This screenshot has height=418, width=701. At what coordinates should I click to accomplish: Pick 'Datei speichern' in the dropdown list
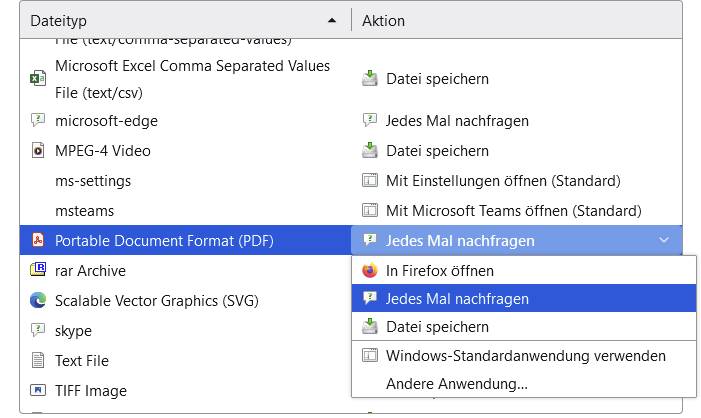(437, 327)
